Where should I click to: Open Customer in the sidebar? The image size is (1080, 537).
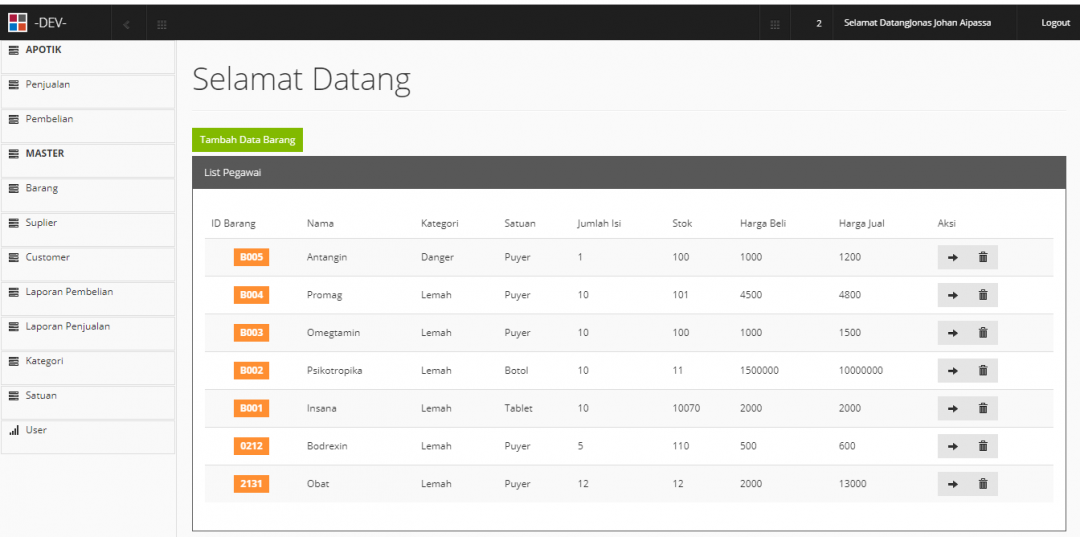[x=88, y=264]
